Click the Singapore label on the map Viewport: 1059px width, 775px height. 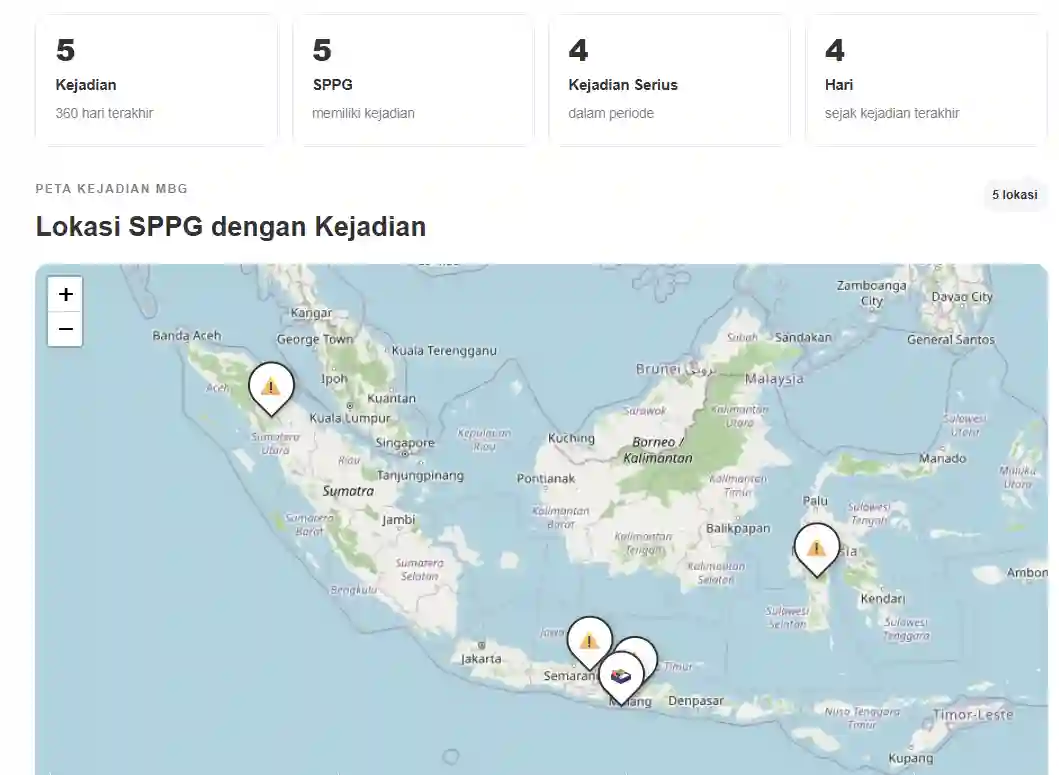[x=405, y=443]
